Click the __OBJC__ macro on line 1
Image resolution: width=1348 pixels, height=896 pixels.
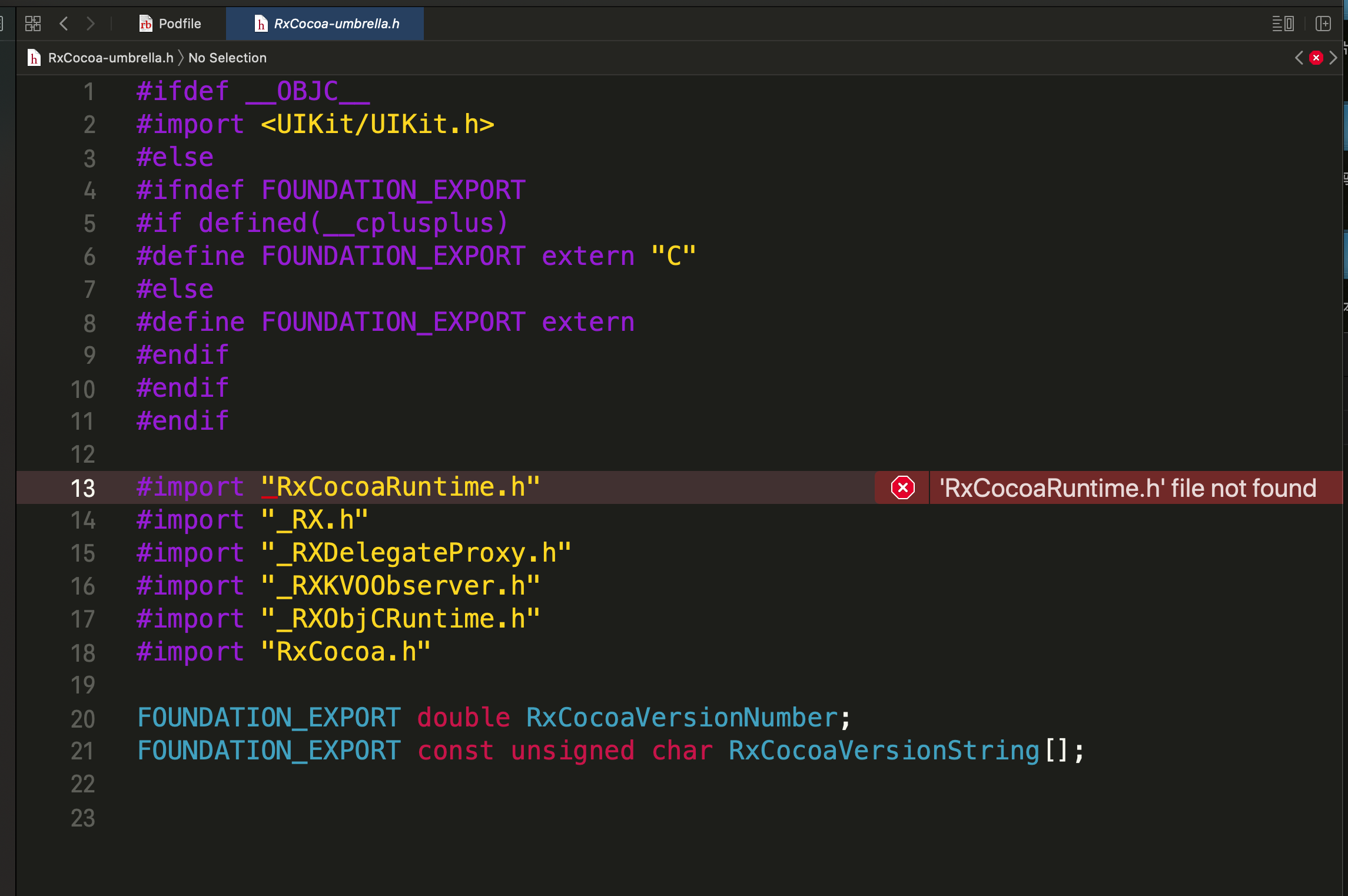click(x=307, y=91)
